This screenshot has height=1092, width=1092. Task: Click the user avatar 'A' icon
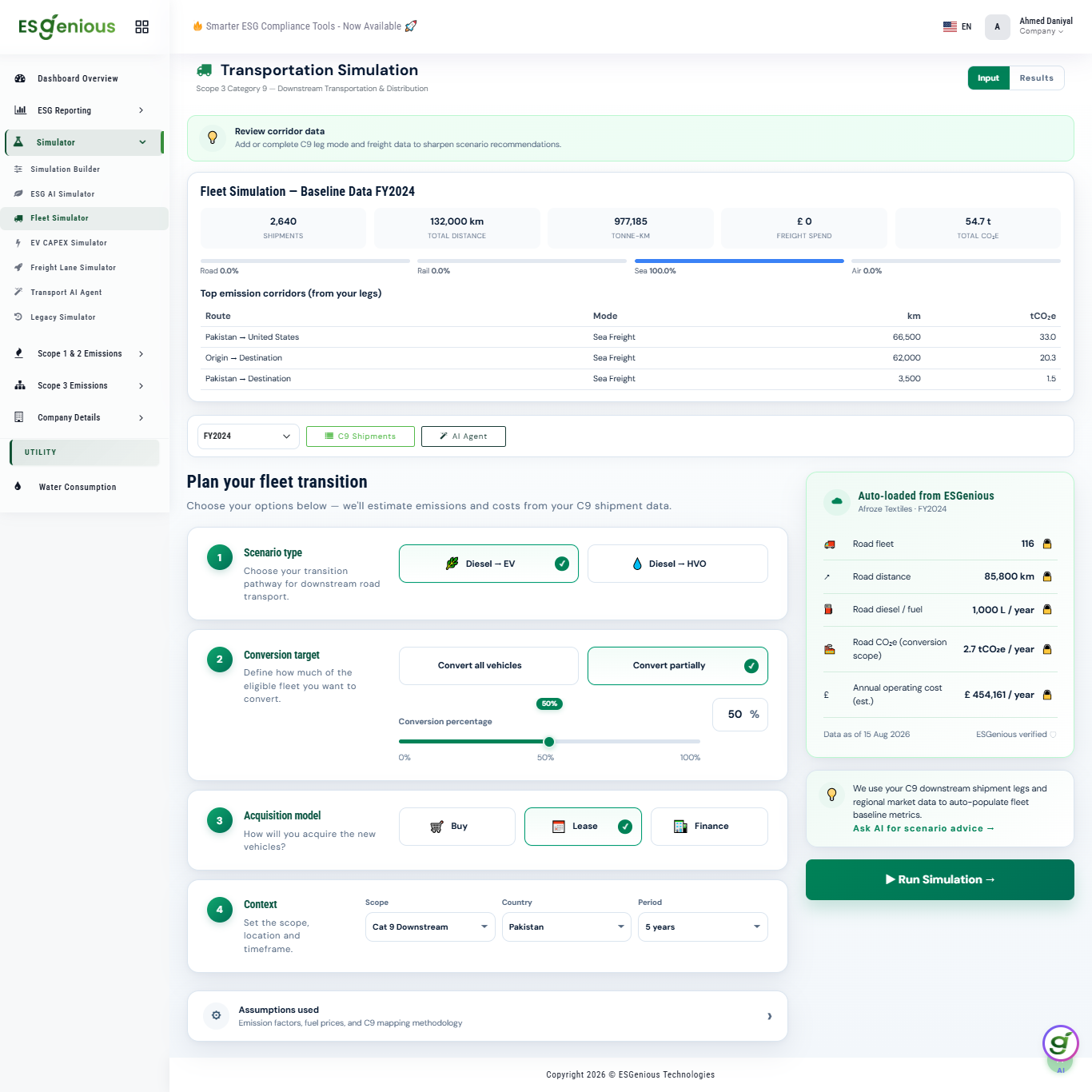(x=997, y=26)
